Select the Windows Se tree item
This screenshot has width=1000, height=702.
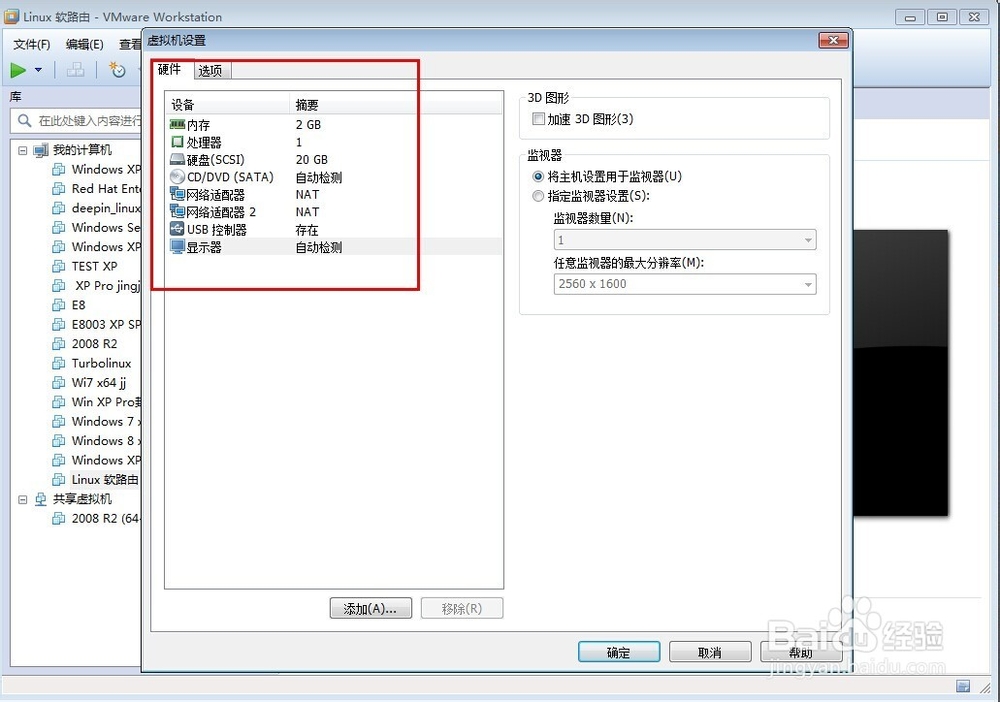pos(106,228)
